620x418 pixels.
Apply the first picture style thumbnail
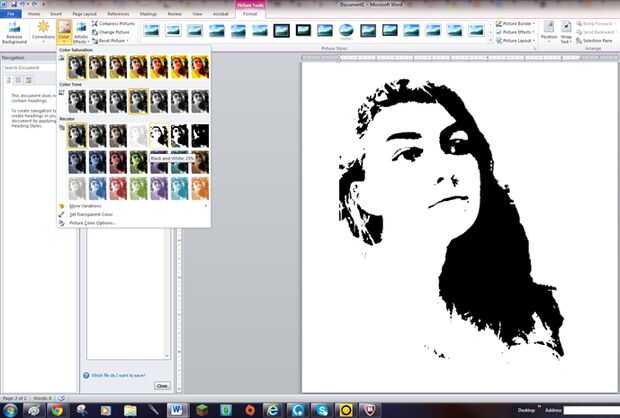coord(151,30)
